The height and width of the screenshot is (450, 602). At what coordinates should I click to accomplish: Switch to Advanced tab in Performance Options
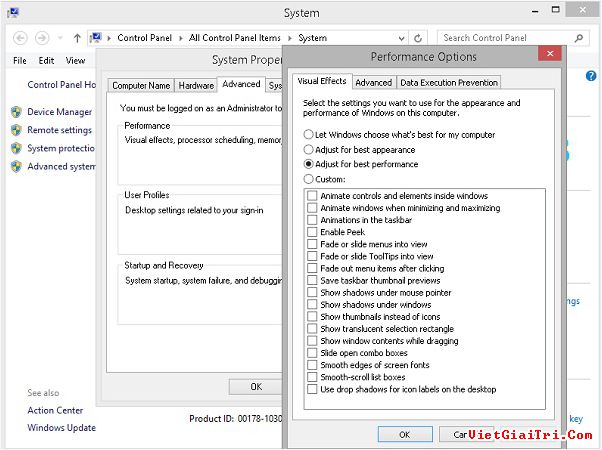374,83
